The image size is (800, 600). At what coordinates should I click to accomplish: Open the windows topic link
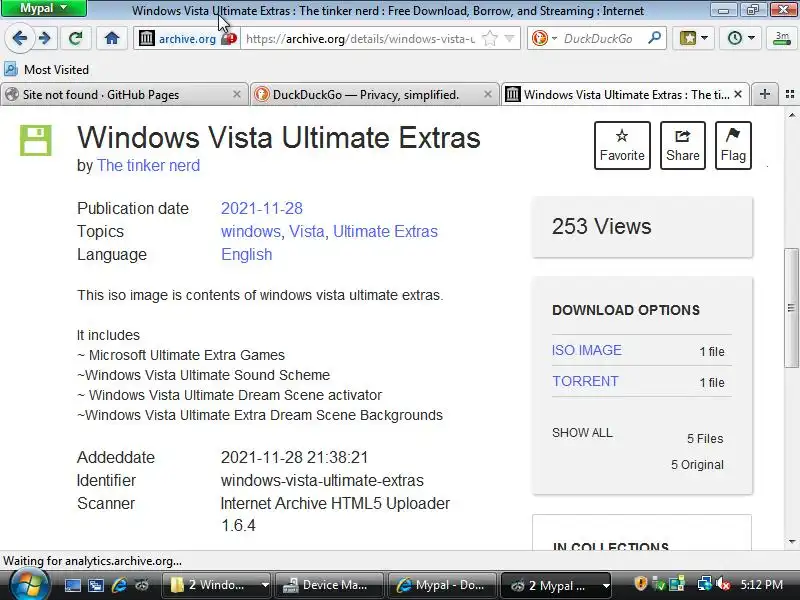(x=251, y=231)
